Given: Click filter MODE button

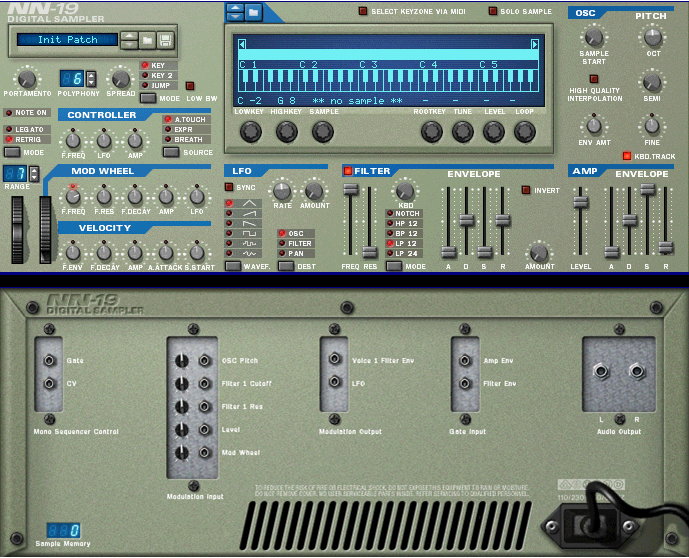Looking at the screenshot, I should 394,266.
